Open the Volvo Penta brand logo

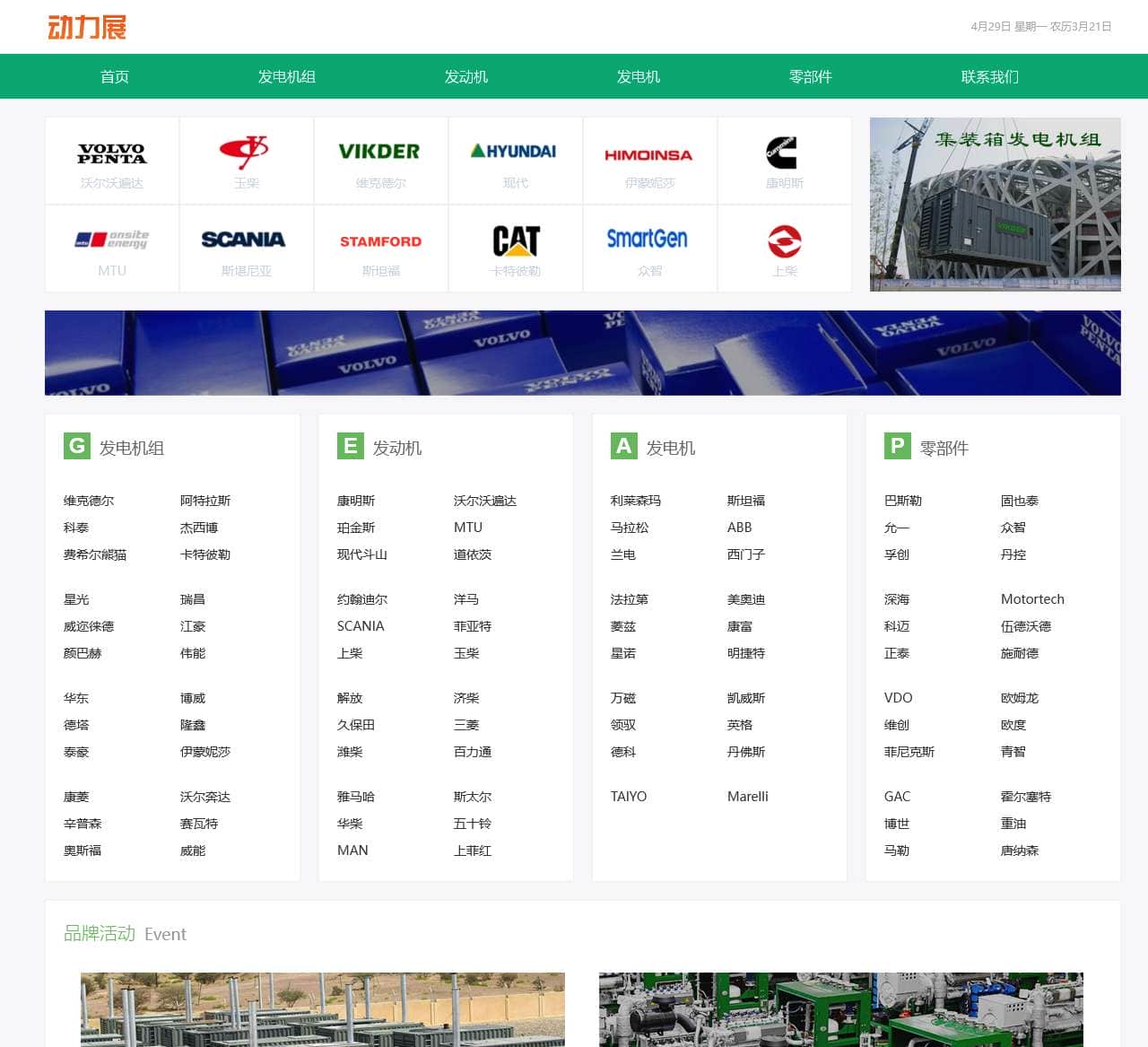pos(112,153)
